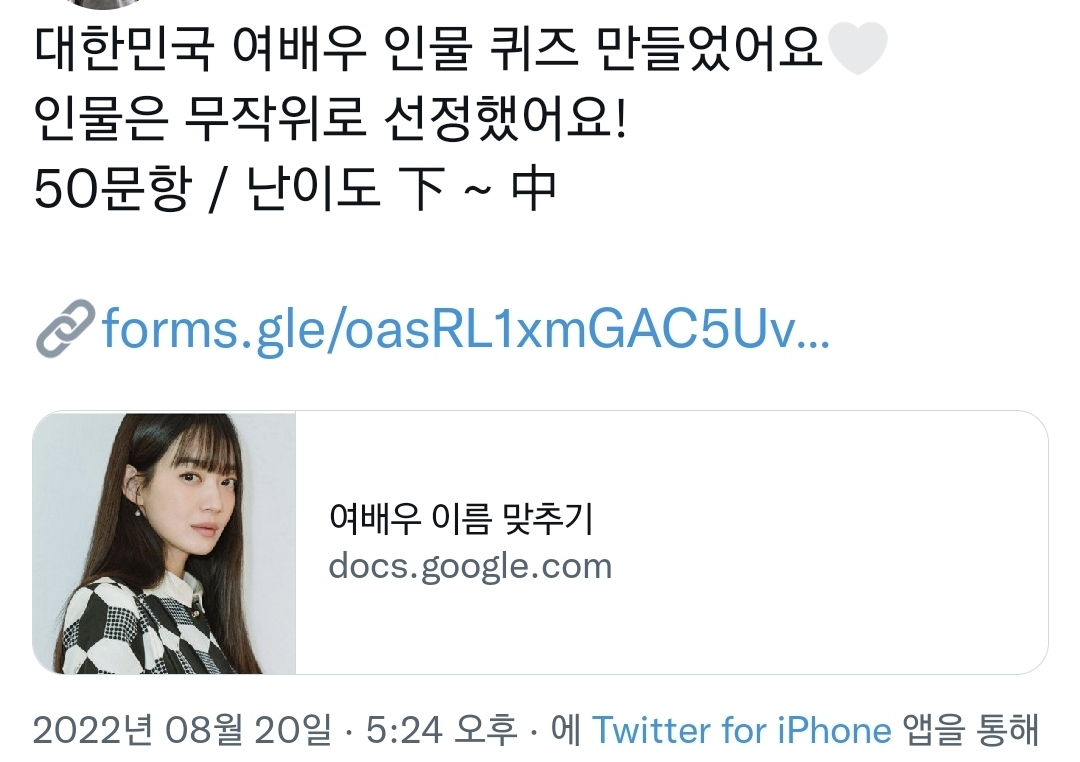Open the actress photo thumbnail in the card
1080x762 pixels.
[165, 543]
